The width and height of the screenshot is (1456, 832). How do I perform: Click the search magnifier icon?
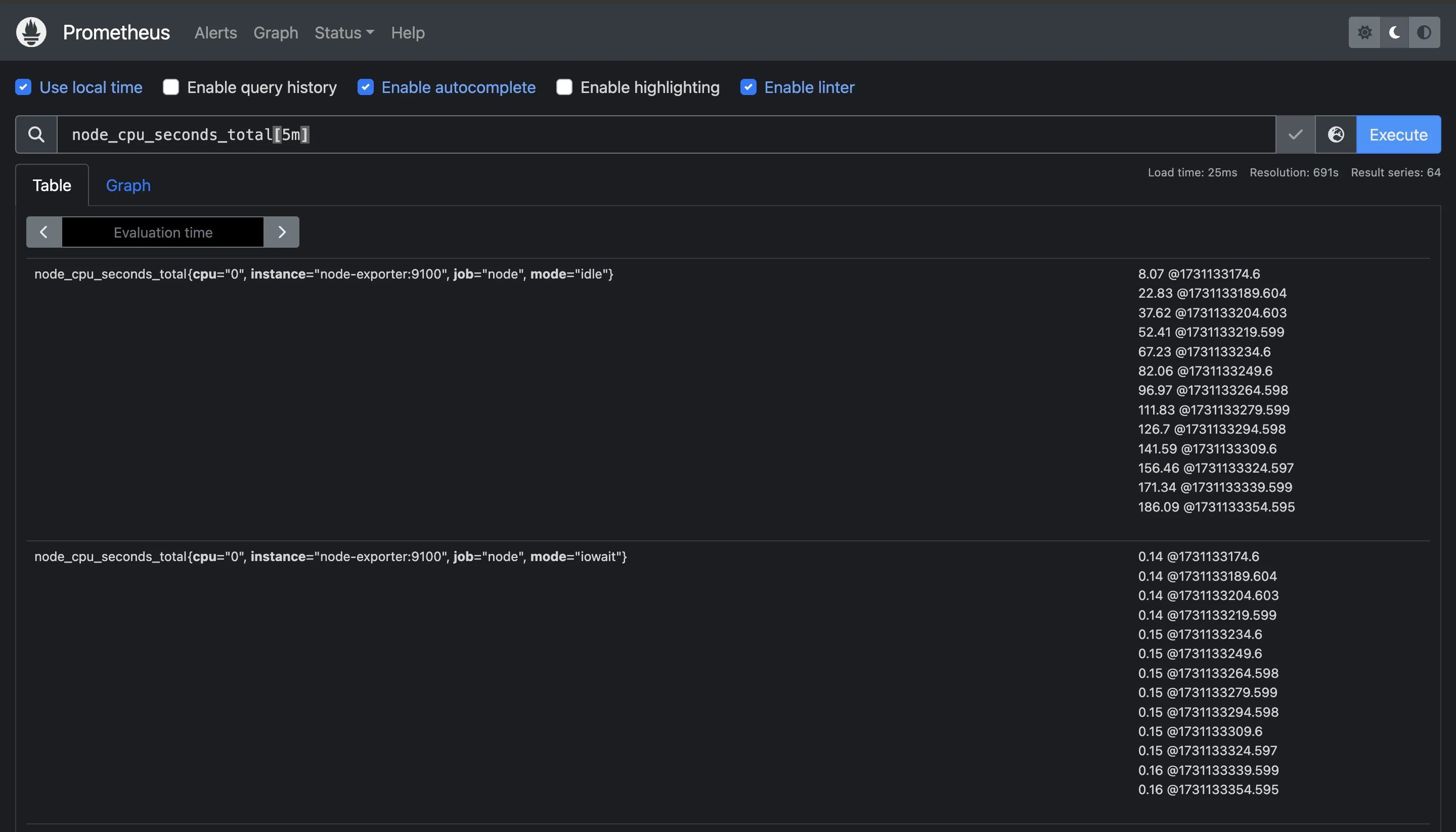coord(36,134)
